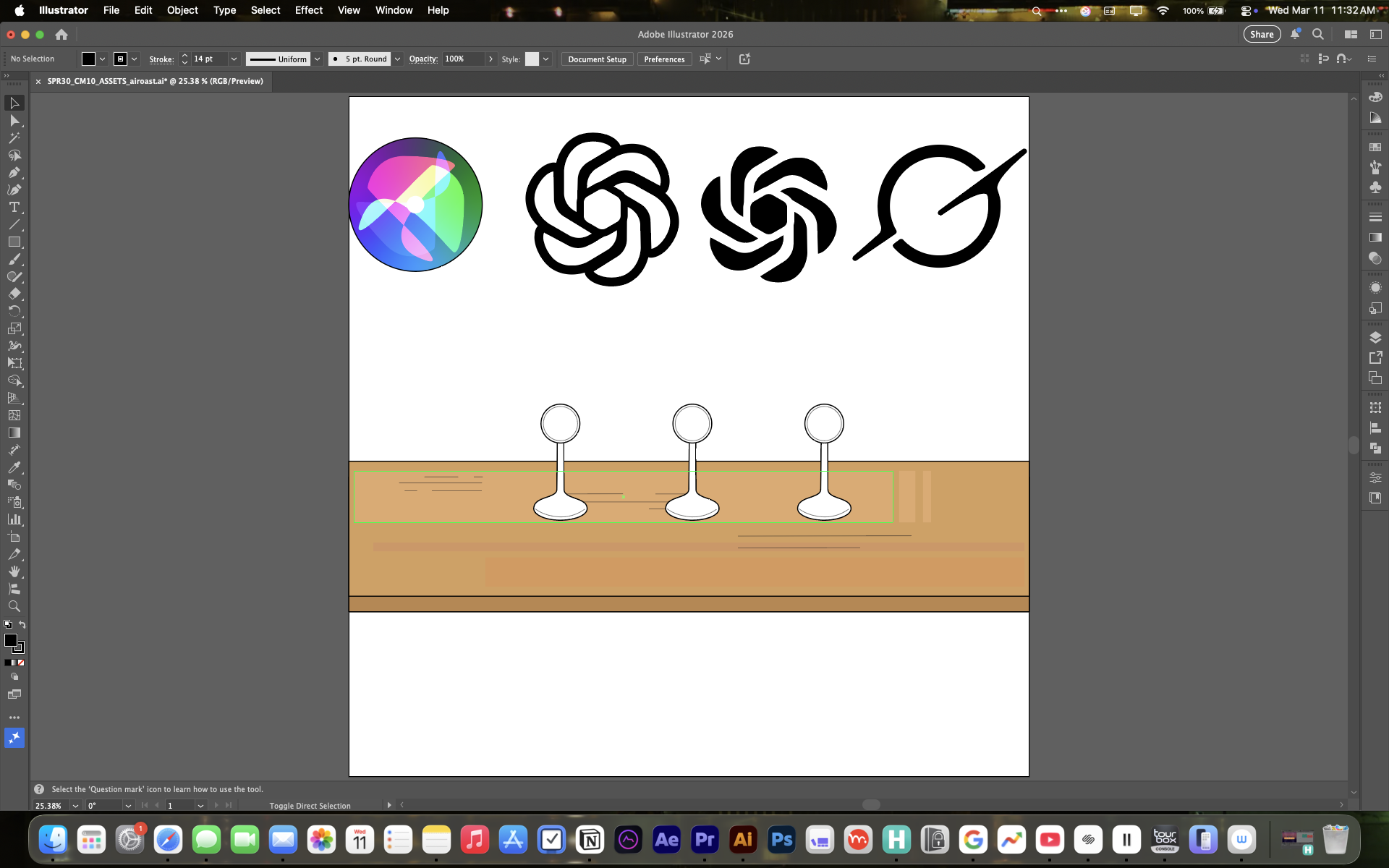Activate the Artboard tool
This screenshot has width=1389, height=868.
point(14,537)
